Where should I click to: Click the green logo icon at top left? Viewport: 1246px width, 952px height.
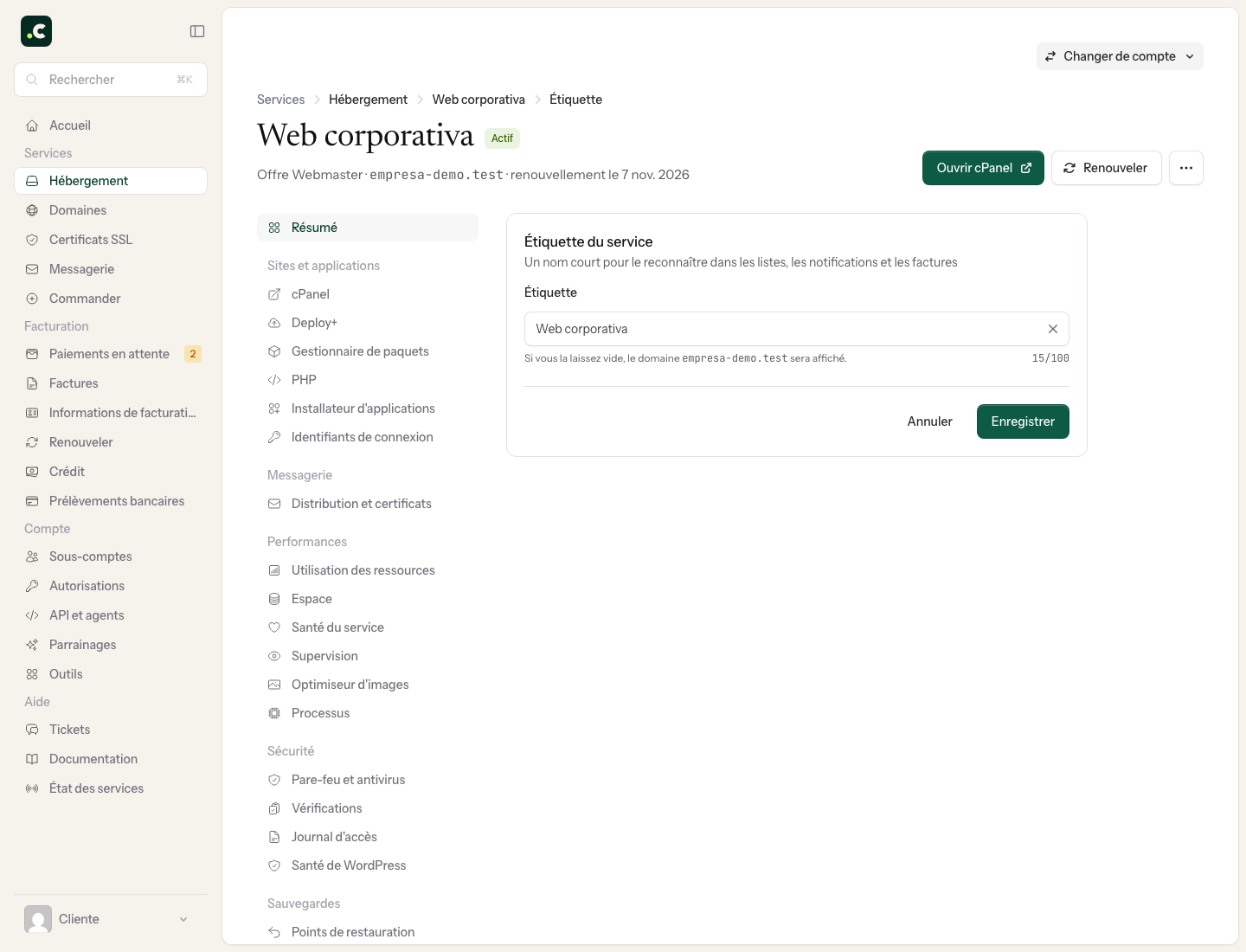click(36, 31)
